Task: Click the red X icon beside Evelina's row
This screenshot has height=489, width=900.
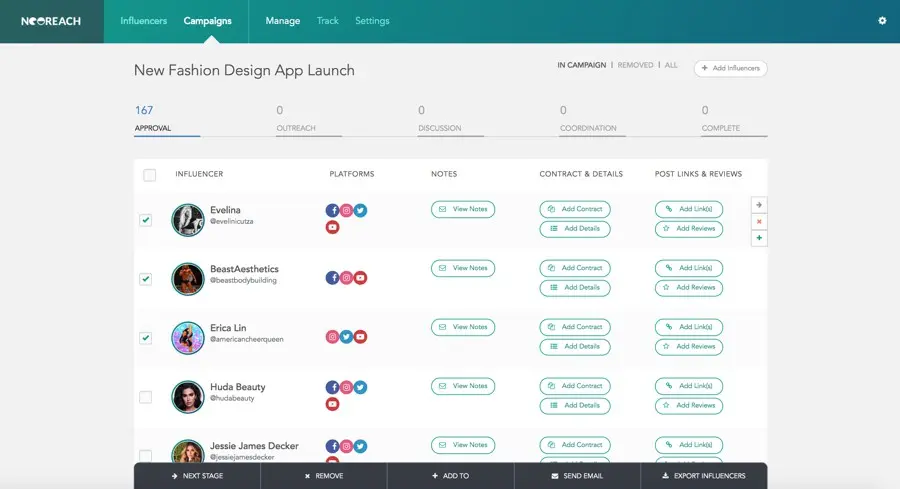Action: pyautogui.click(x=759, y=221)
